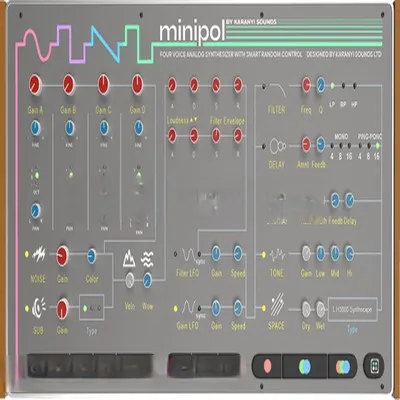The width and height of the screenshot is (400, 400).
Task: Adjust the filter Q knob
Action: tap(320, 85)
